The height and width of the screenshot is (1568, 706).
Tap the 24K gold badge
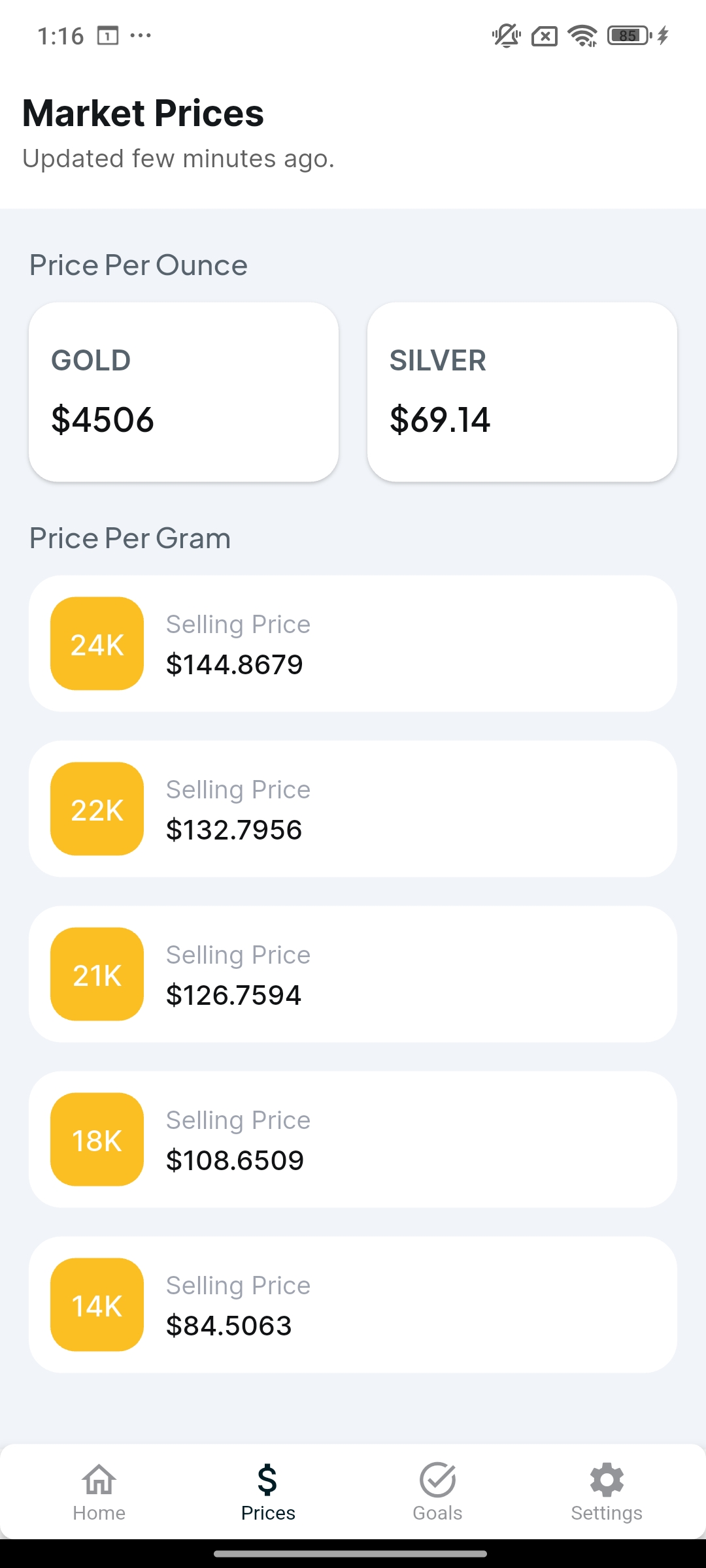[97, 644]
